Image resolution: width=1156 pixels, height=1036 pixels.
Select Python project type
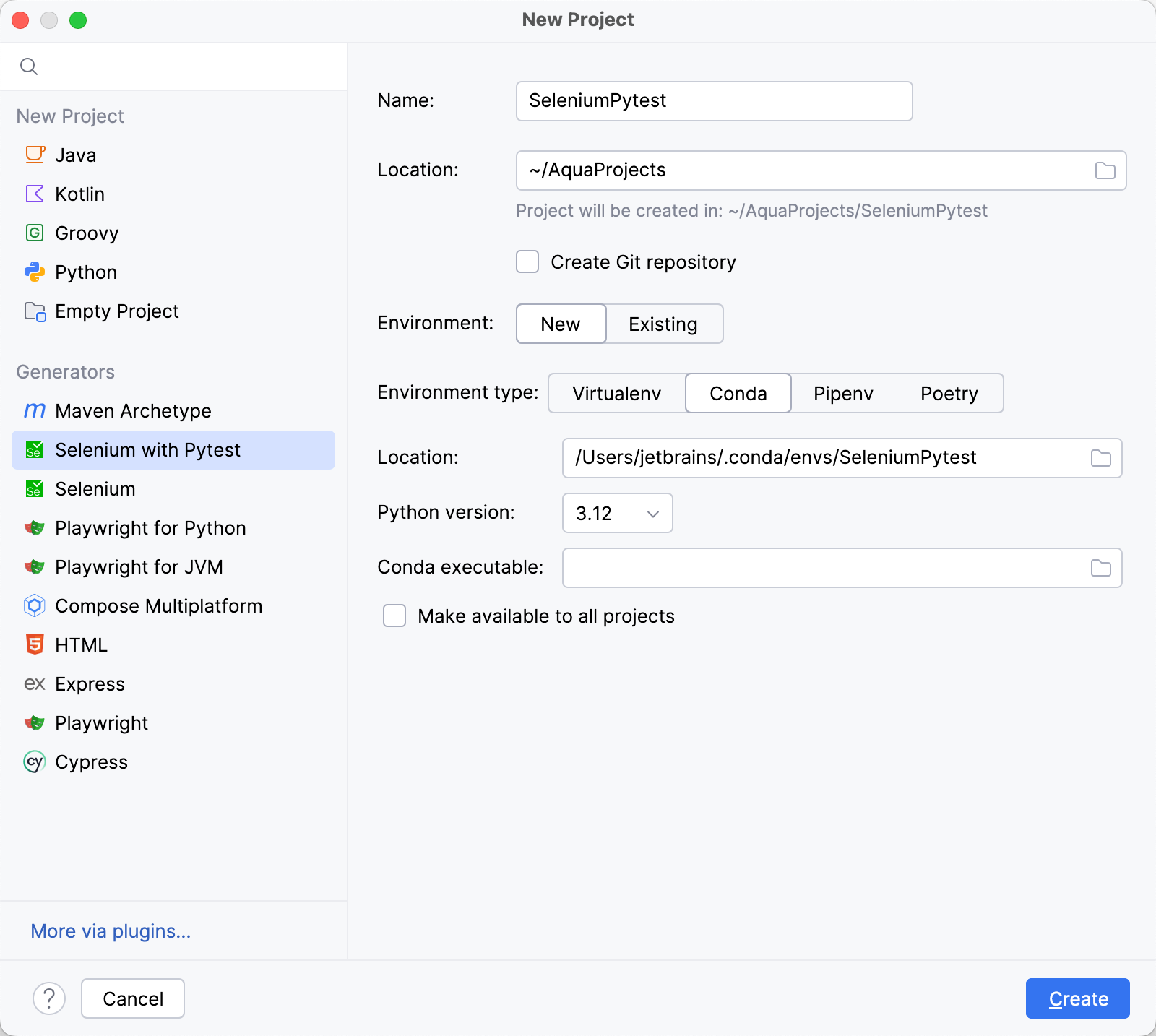point(173,272)
